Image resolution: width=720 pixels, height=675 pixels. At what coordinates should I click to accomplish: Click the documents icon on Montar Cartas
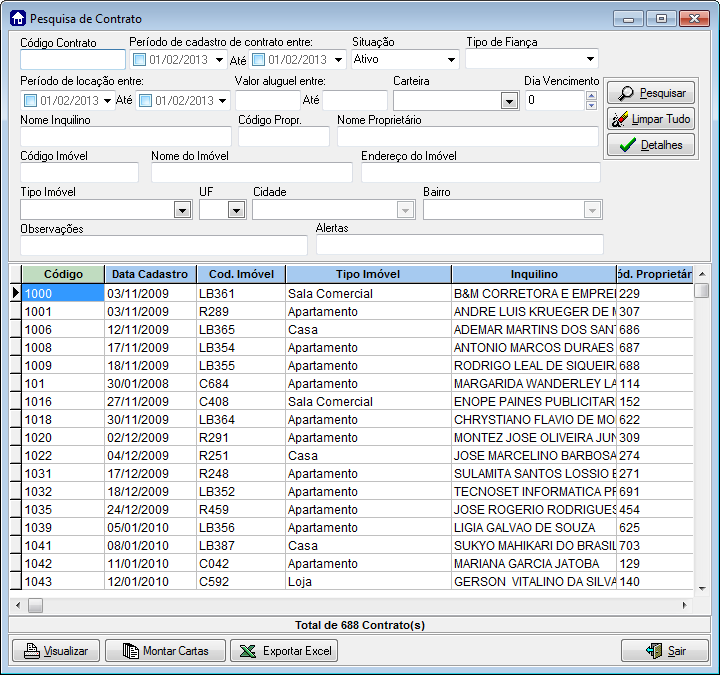click(x=130, y=651)
